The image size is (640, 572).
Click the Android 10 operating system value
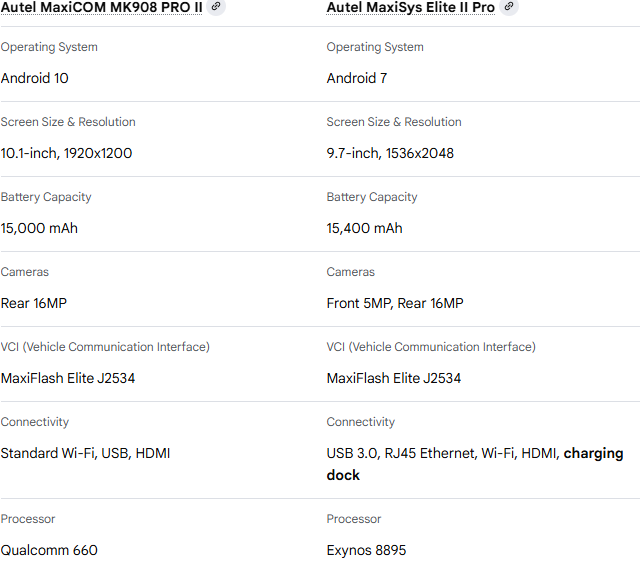click(35, 78)
